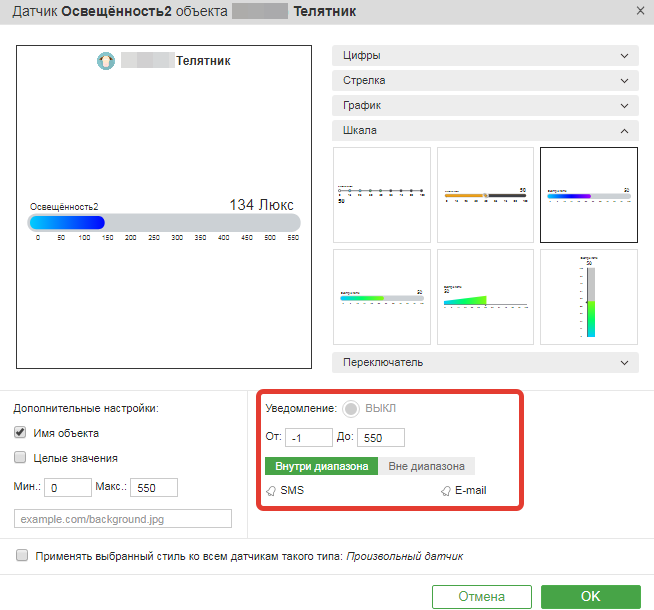654x610 pixels.
Task: Select the dotted line scale style thumbnail
Action: (381, 195)
